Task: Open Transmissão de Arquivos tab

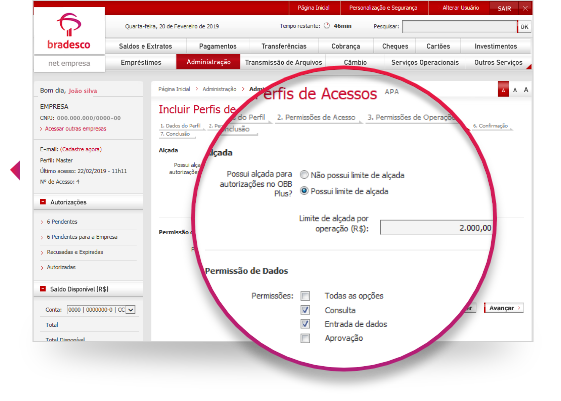Action: pos(283,62)
